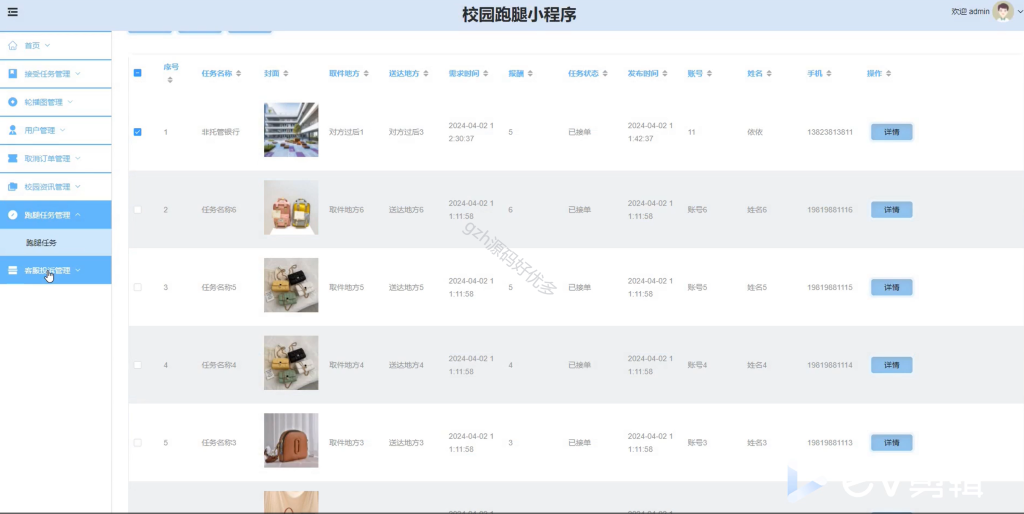Image resolution: width=1024 pixels, height=514 pixels.
Task: Open the admin dropdown arrow
Action: point(1019,12)
